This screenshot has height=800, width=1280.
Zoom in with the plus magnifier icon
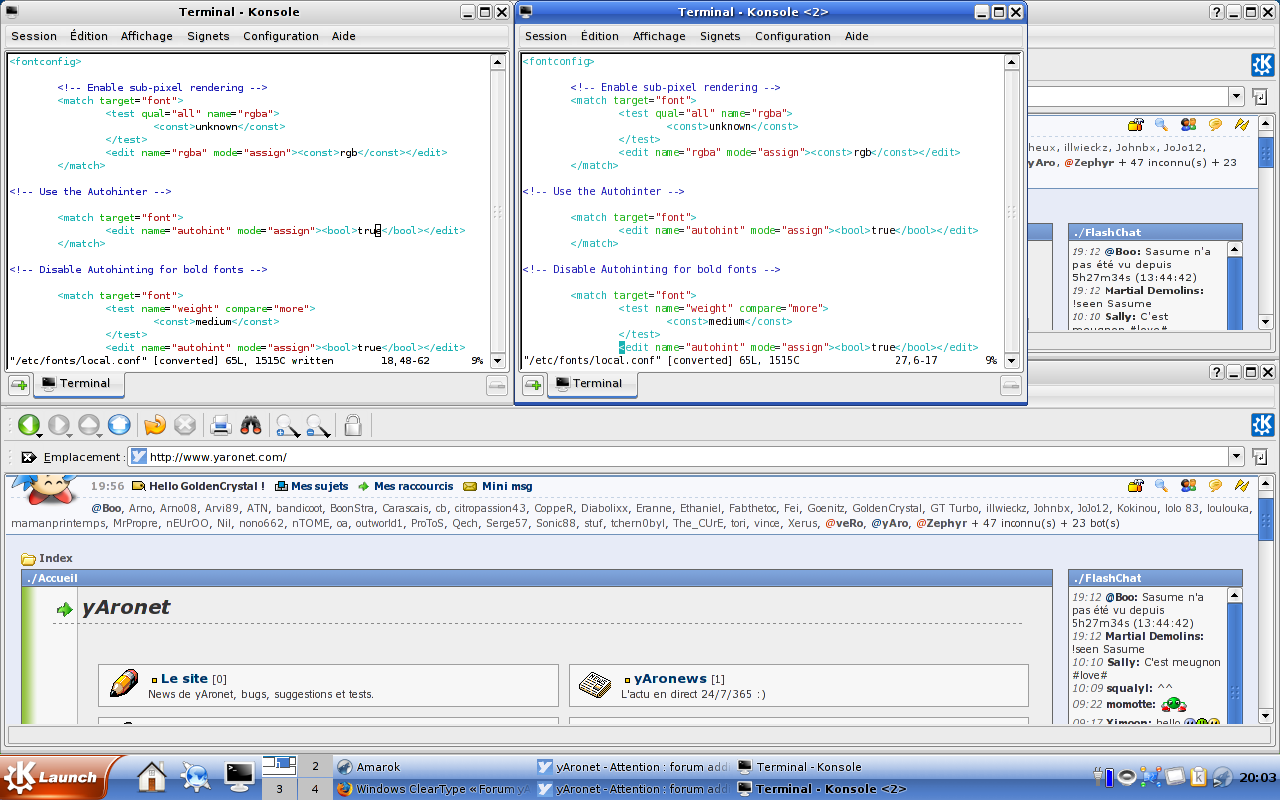288,426
